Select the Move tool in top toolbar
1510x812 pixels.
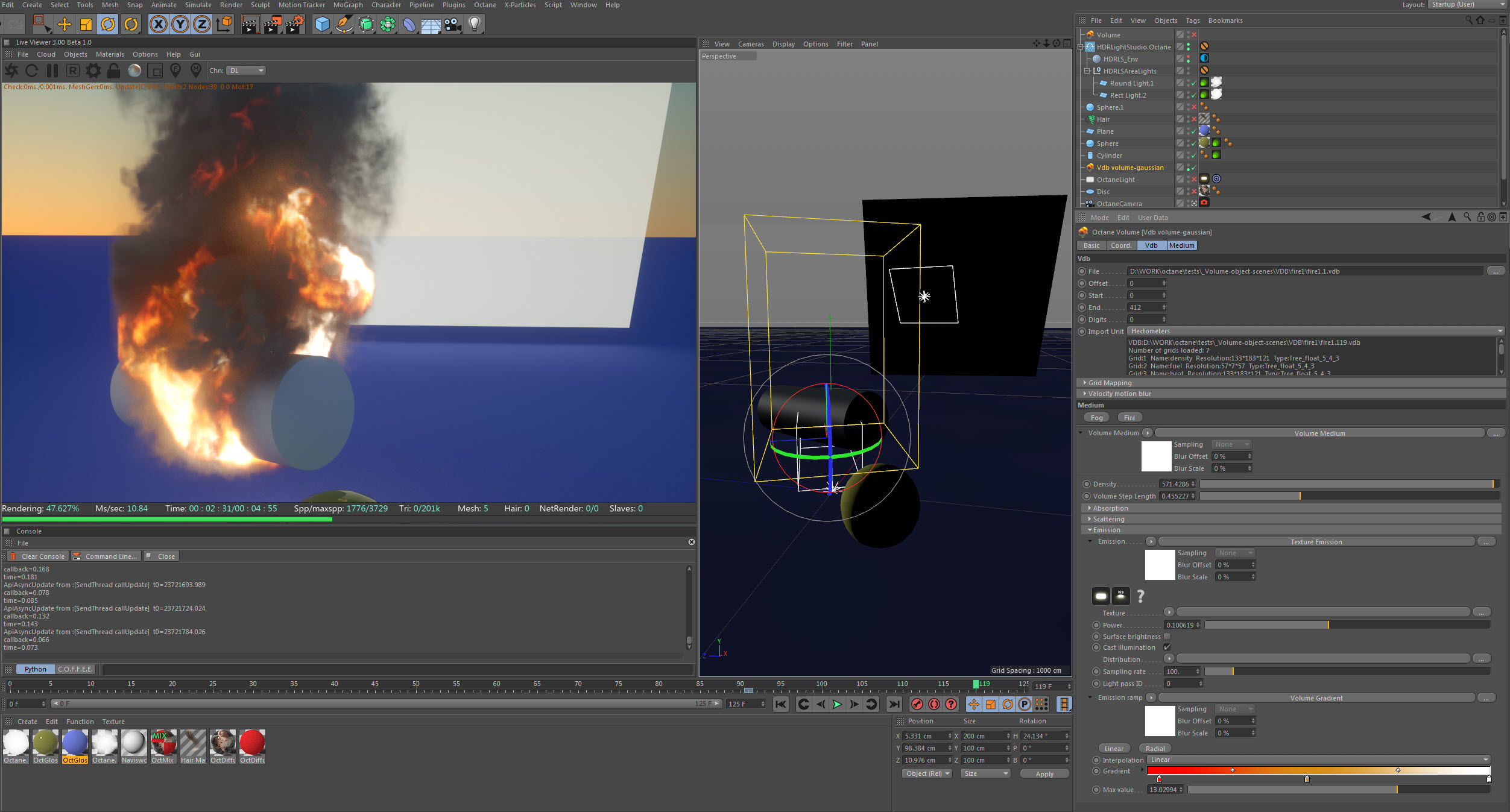tap(64, 24)
